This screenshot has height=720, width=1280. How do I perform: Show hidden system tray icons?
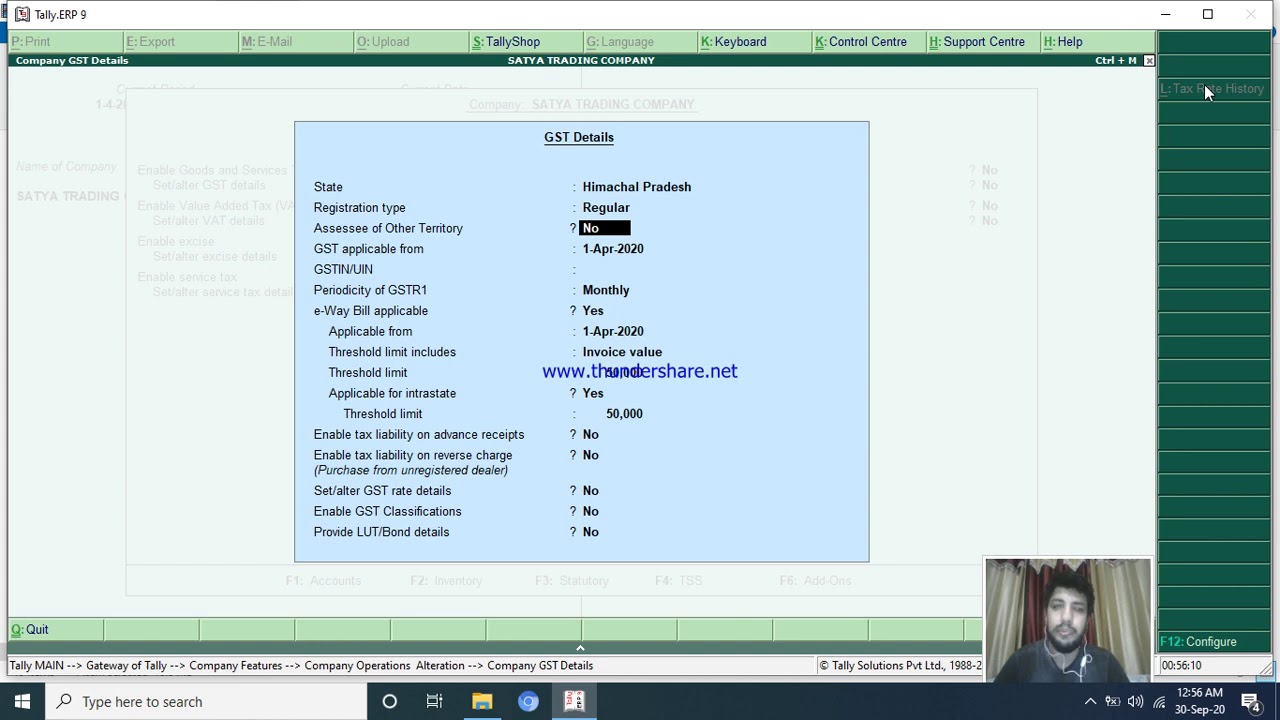pyautogui.click(x=1090, y=702)
